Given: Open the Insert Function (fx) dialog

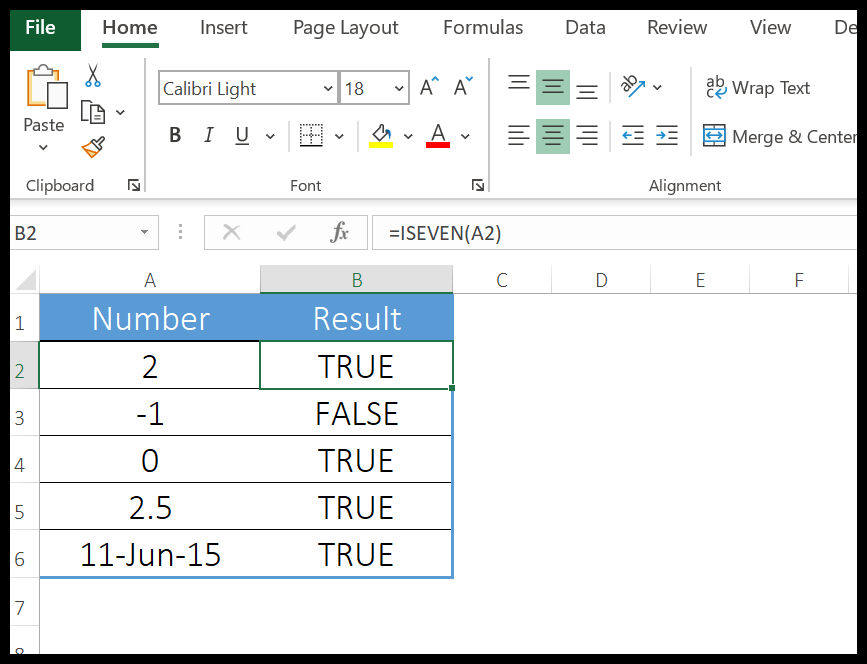Looking at the screenshot, I should 339,232.
